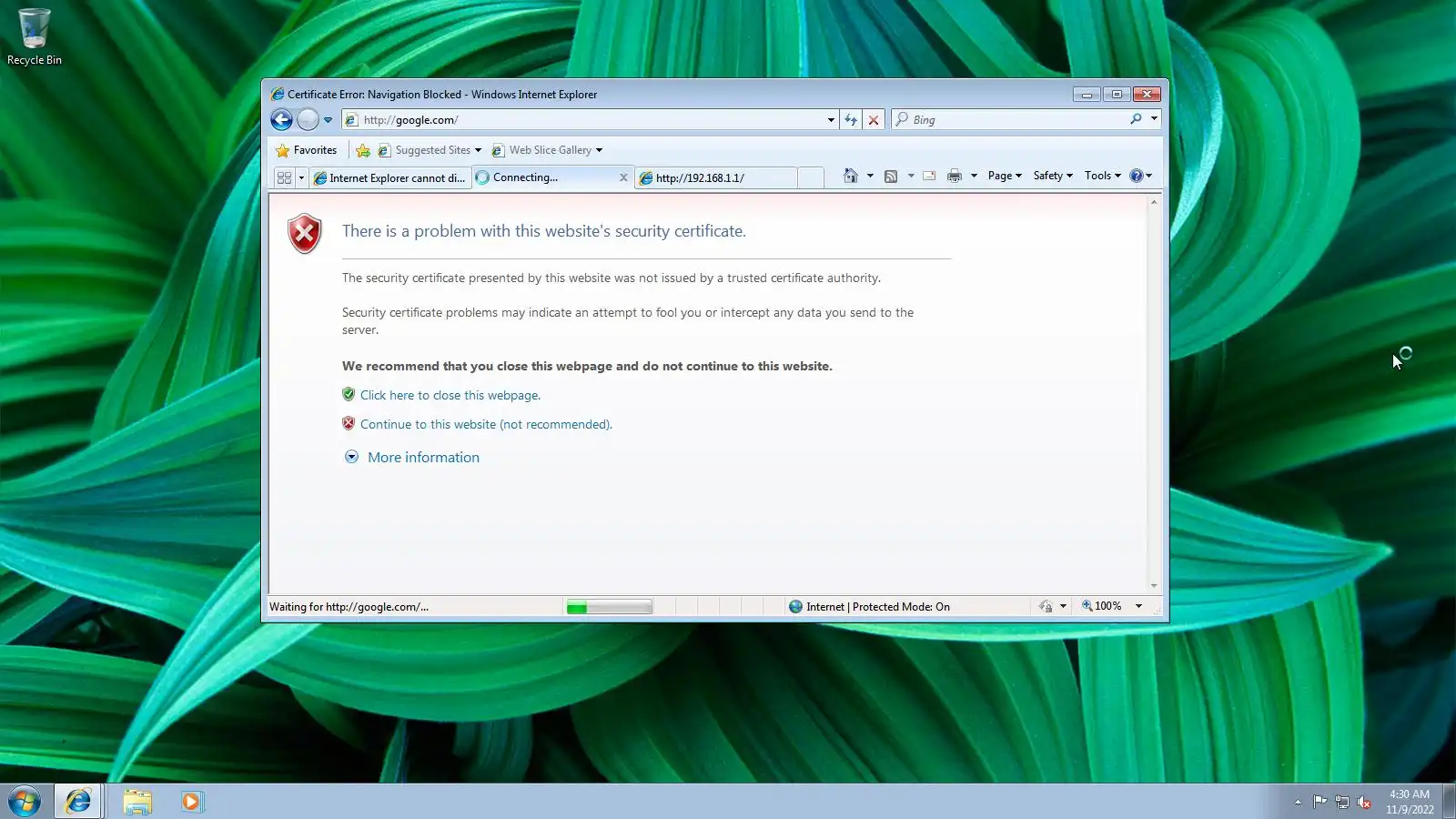Open the Favorites center

click(307, 150)
